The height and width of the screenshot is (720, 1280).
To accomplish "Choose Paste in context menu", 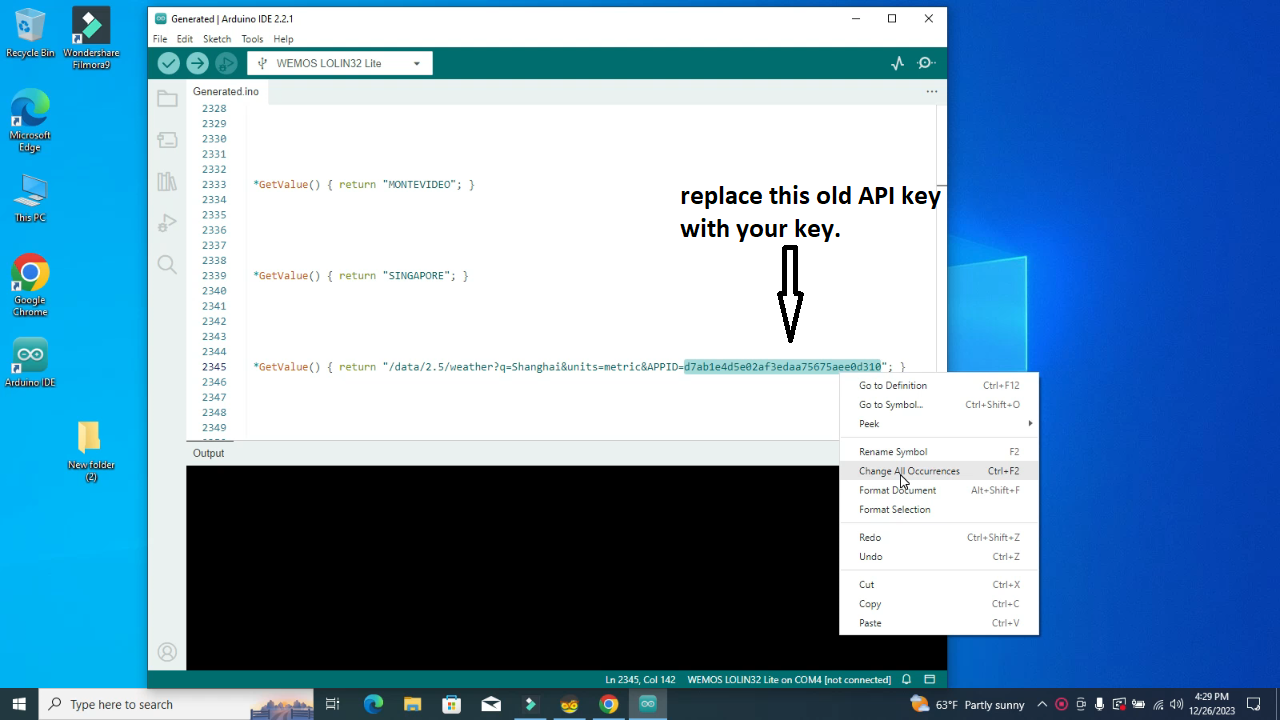I will point(939,623).
